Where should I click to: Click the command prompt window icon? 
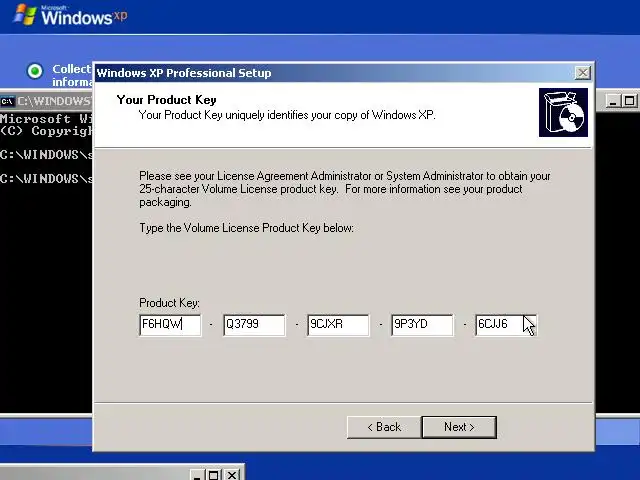coord(7,101)
